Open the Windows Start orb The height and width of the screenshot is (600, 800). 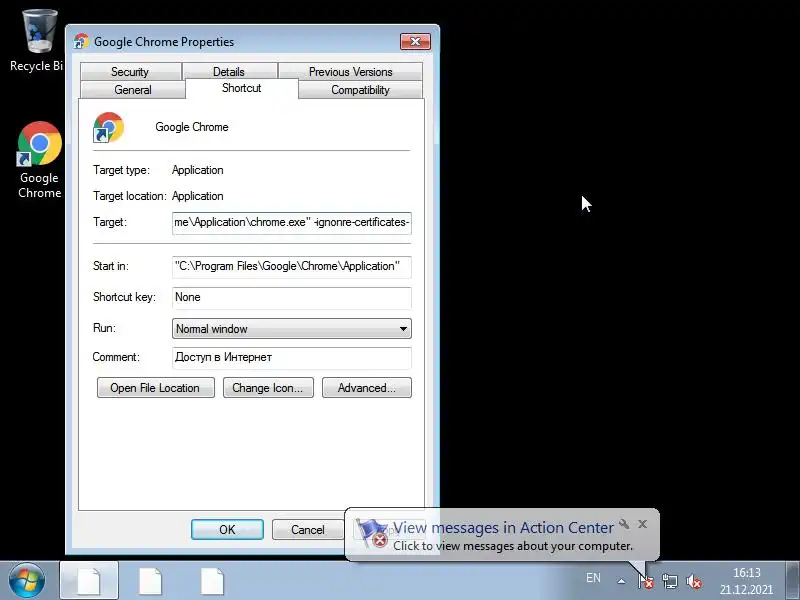click(x=27, y=581)
